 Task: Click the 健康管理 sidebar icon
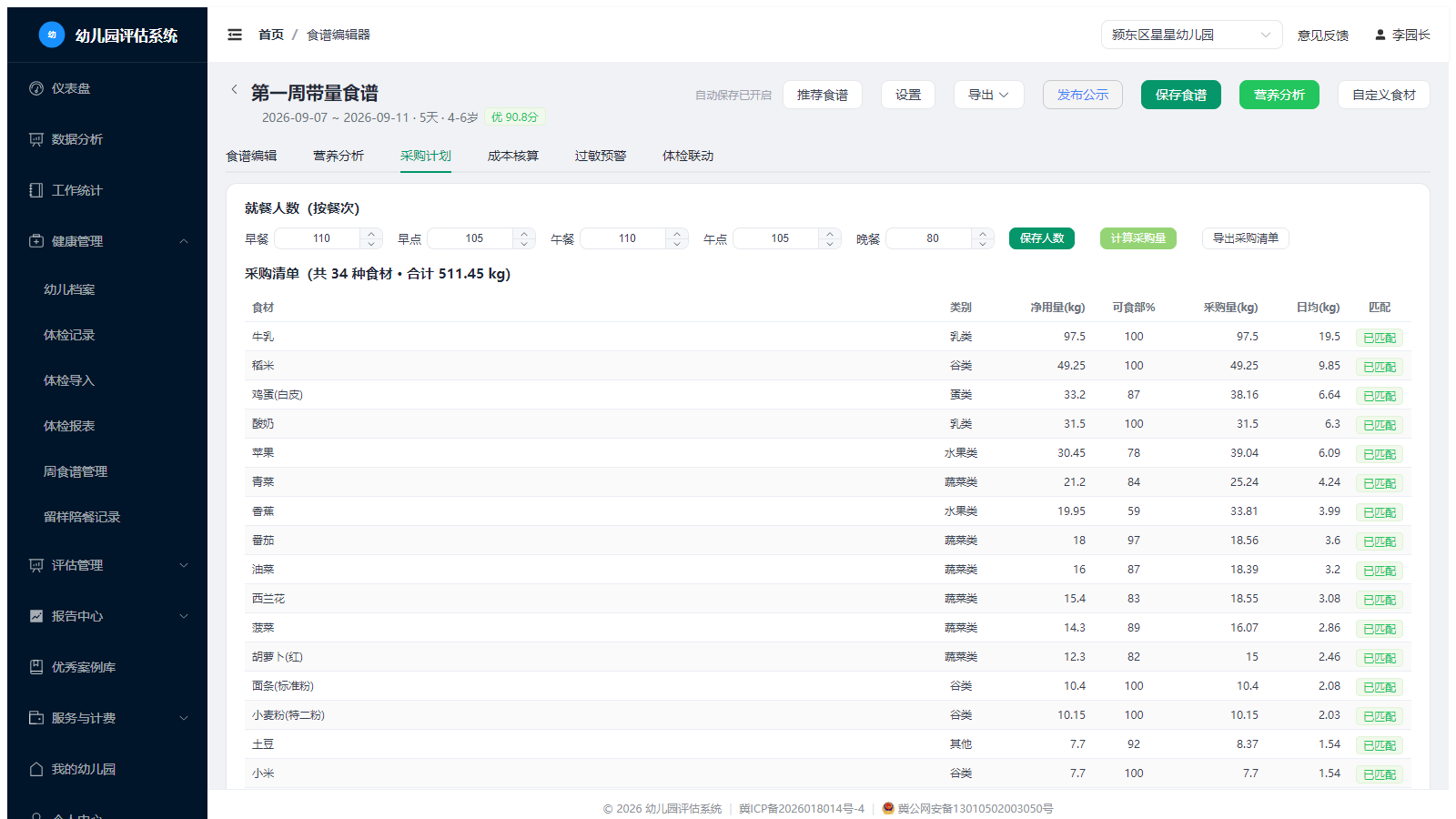pyautogui.click(x=36, y=241)
